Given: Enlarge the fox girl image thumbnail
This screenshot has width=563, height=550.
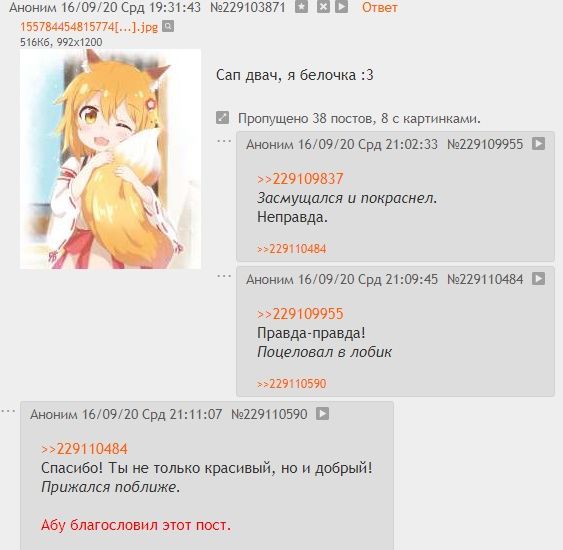Looking at the screenshot, I should (x=111, y=159).
